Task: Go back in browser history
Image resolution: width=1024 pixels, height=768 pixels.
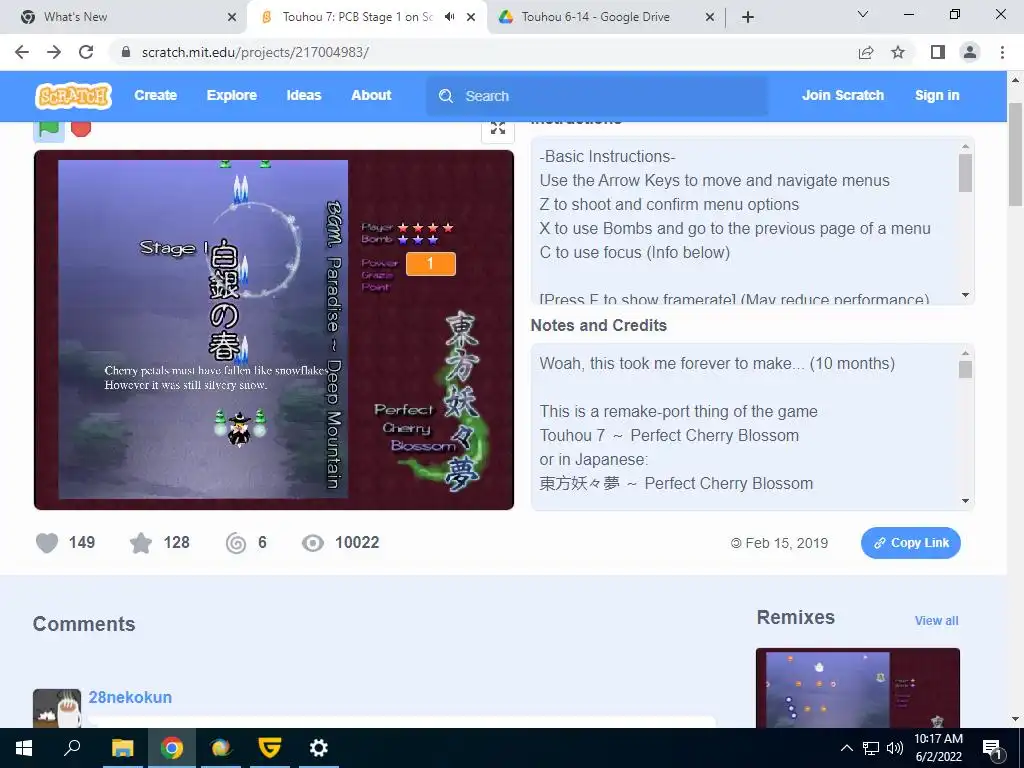Action: click(22, 52)
